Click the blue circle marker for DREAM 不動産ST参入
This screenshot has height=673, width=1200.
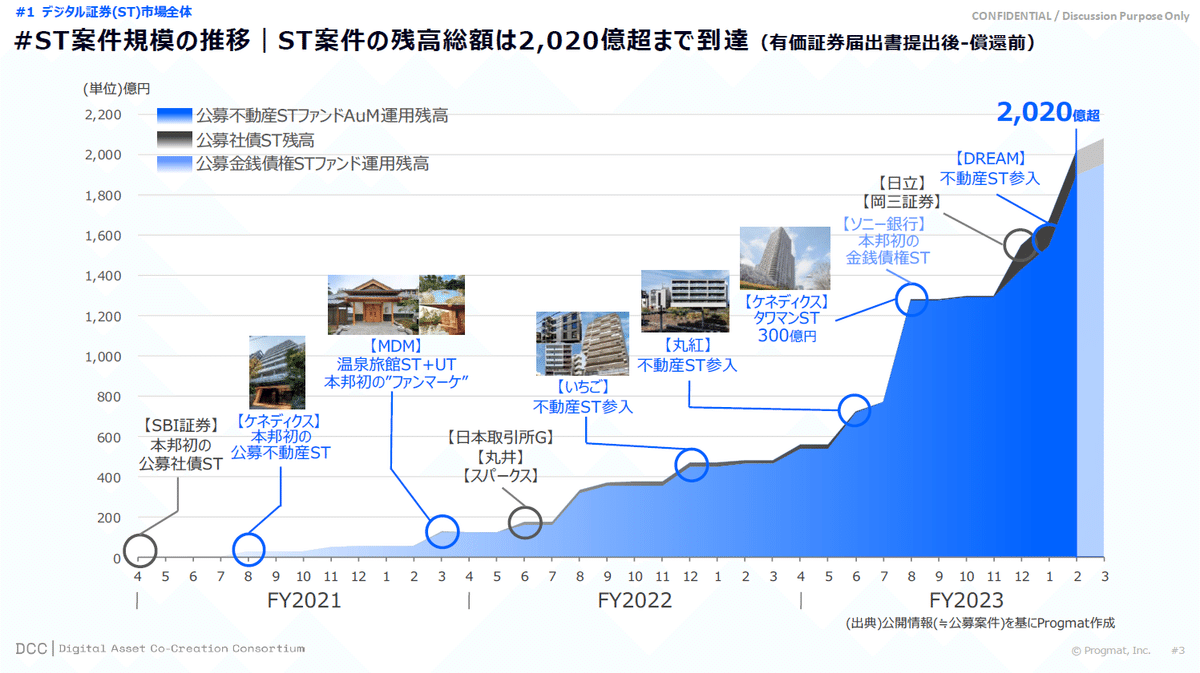(1046, 238)
